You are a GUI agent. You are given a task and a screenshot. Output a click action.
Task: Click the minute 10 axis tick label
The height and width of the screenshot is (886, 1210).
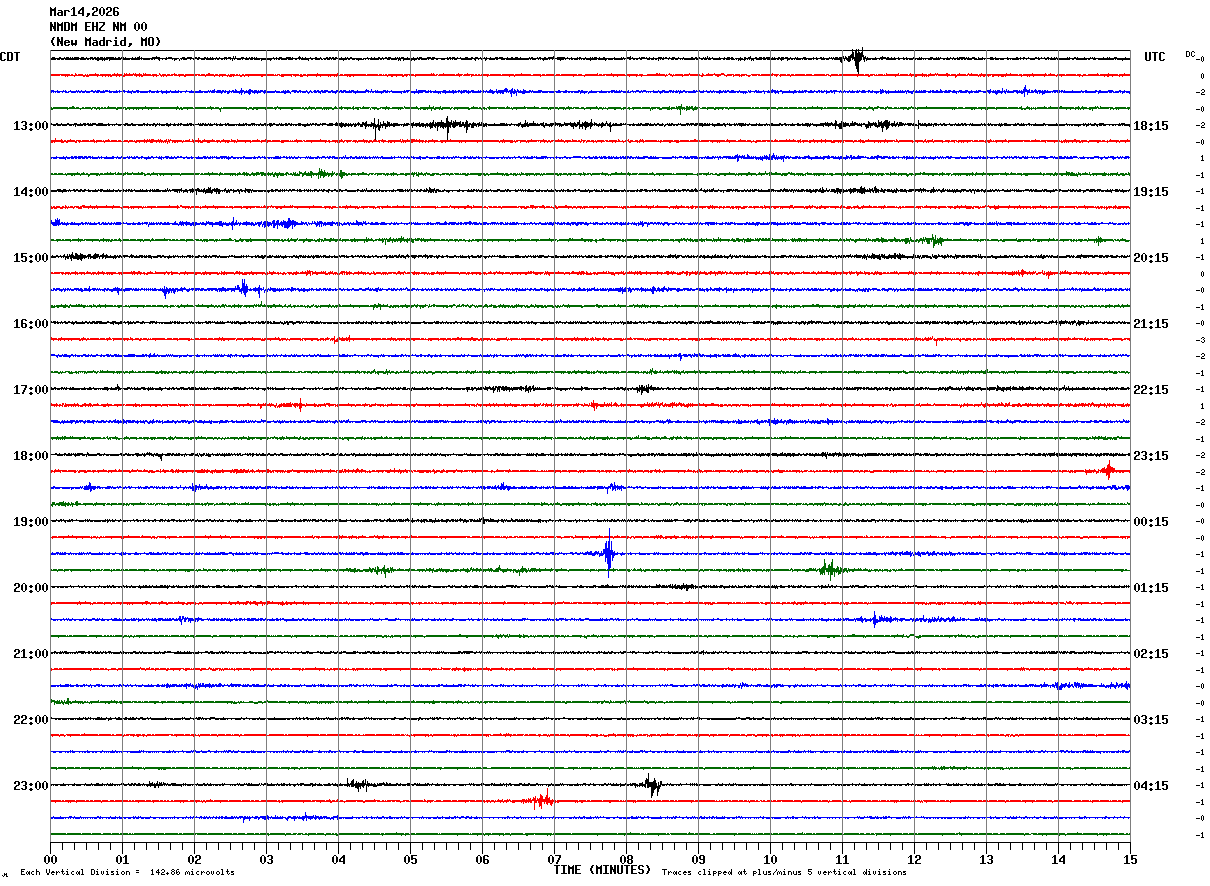pos(770,859)
